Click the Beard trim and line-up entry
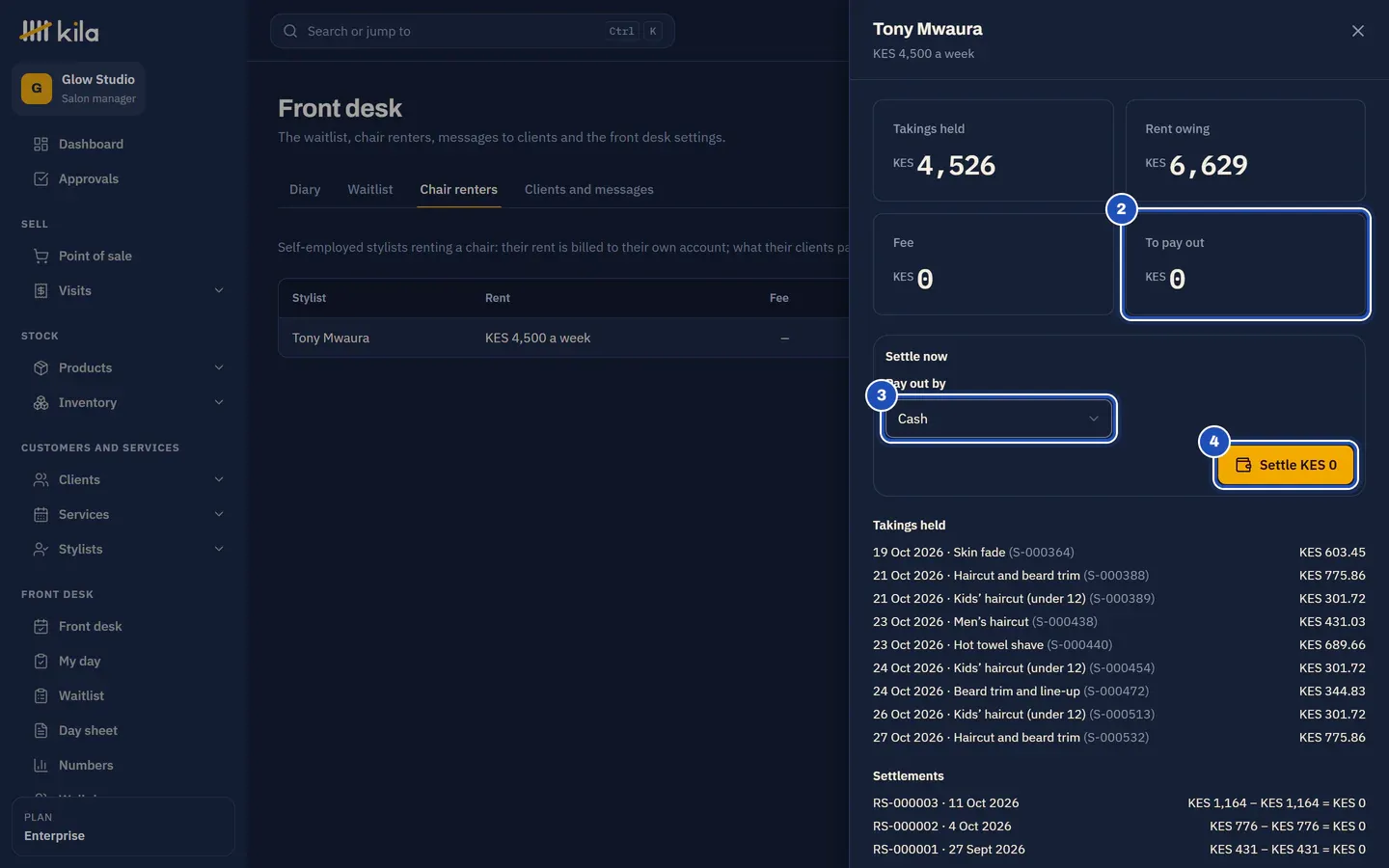The image size is (1389, 868). (1119, 692)
